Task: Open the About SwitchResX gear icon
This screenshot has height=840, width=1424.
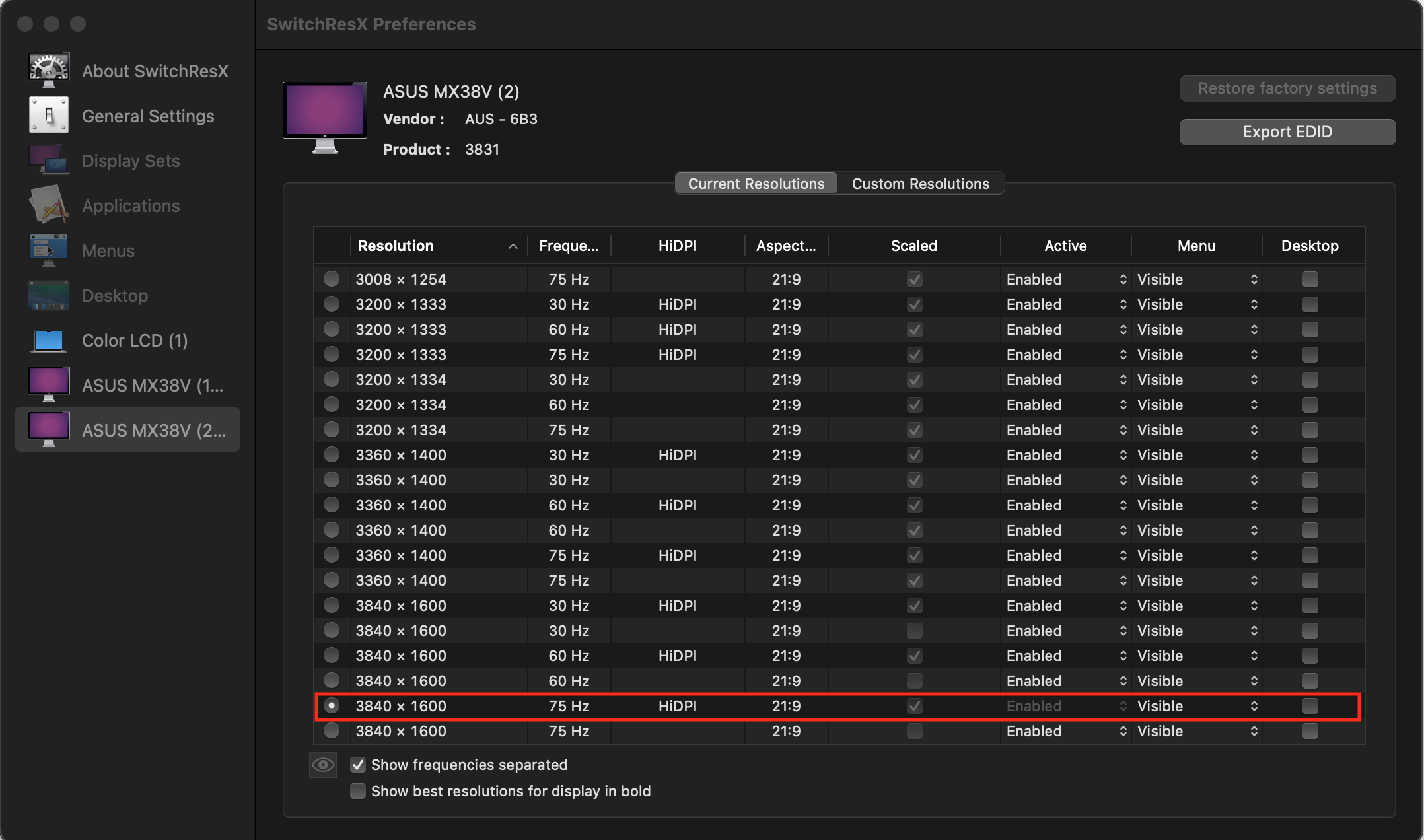Action: click(48, 70)
